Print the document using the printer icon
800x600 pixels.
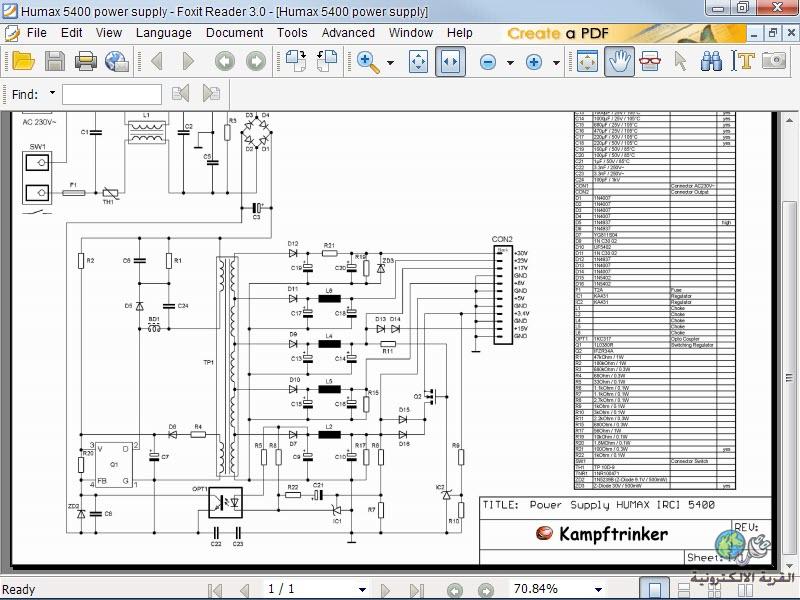(x=86, y=61)
